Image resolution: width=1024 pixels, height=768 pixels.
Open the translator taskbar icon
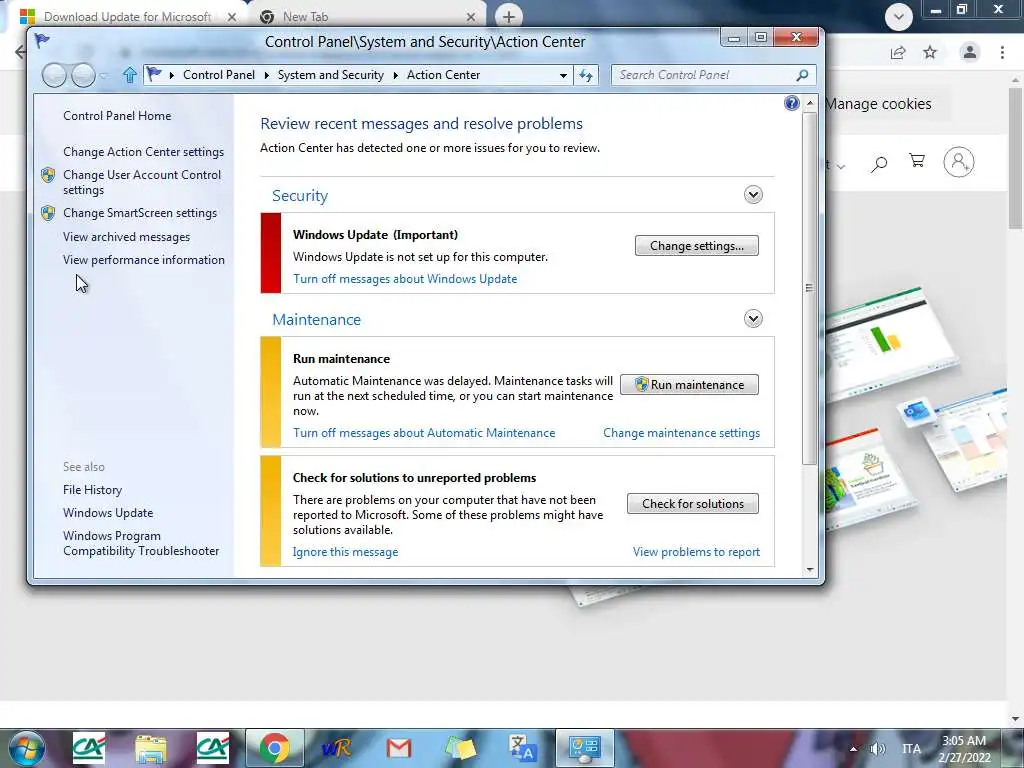click(x=522, y=748)
